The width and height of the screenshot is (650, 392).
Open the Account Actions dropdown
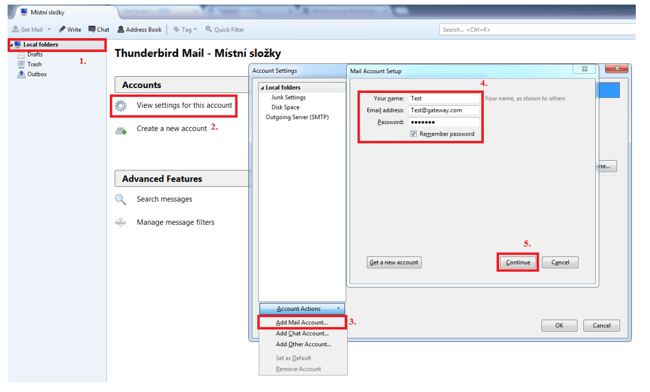click(x=302, y=309)
